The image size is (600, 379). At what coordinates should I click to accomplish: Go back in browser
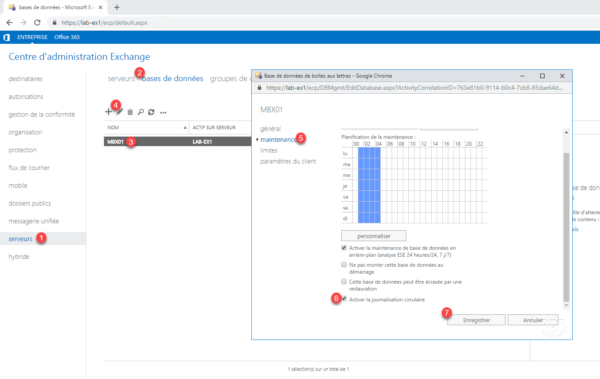click(10, 23)
